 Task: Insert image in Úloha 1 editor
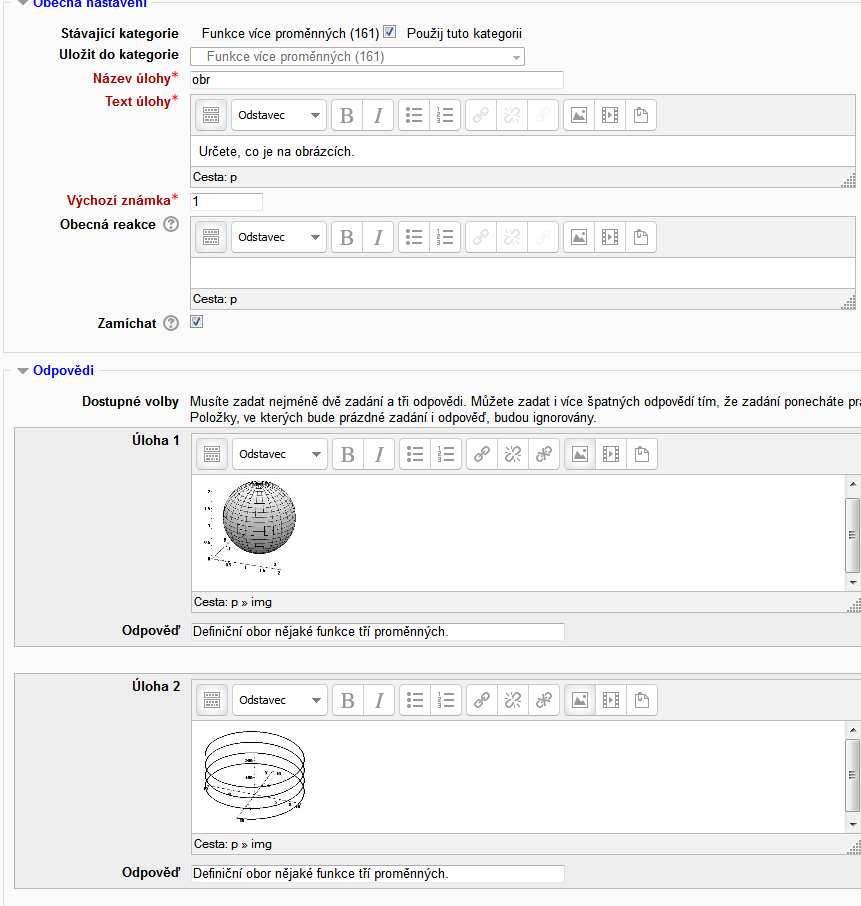[580, 454]
